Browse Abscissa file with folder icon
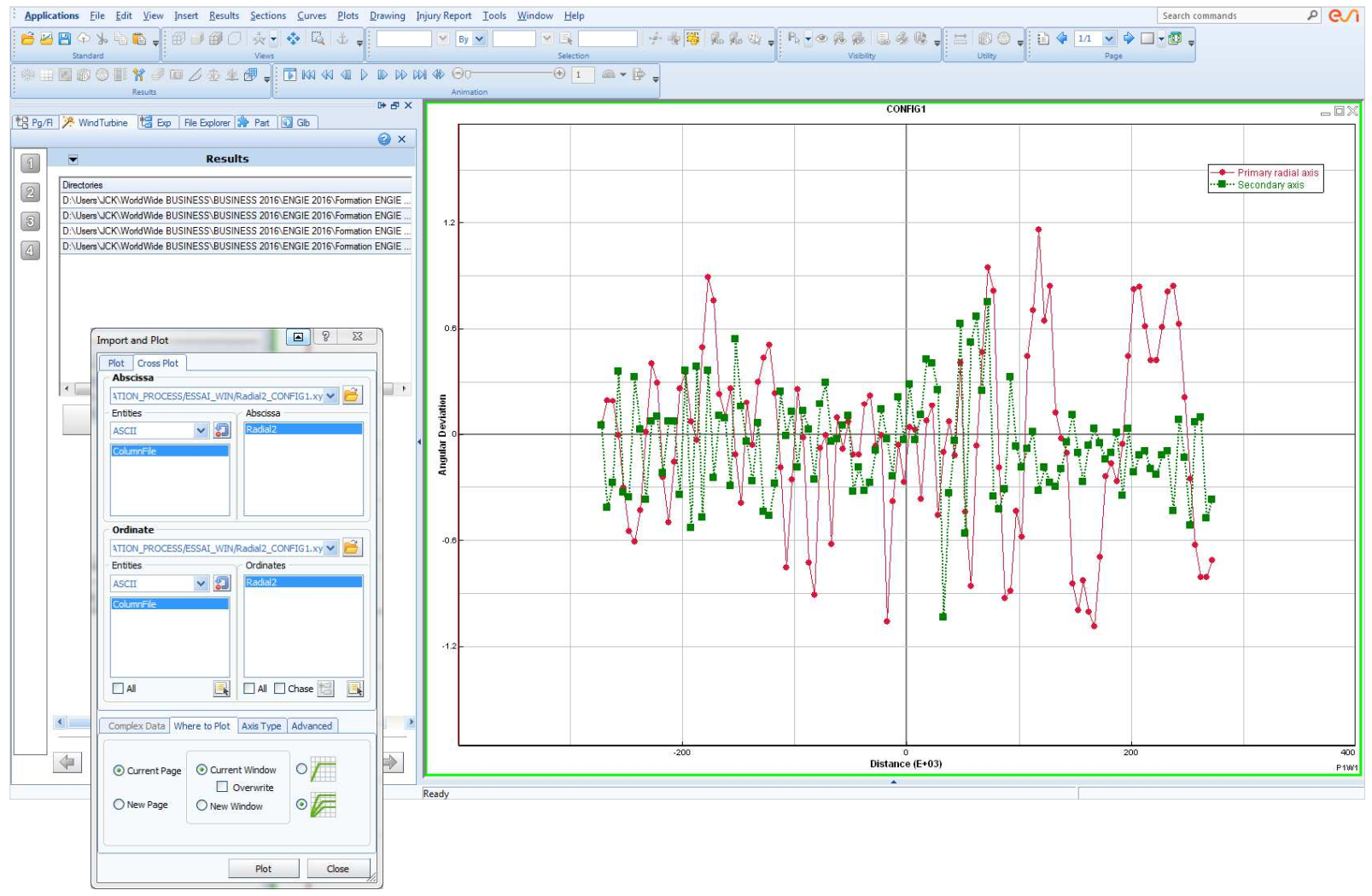Viewport: 1372px width, 896px height. (352, 395)
